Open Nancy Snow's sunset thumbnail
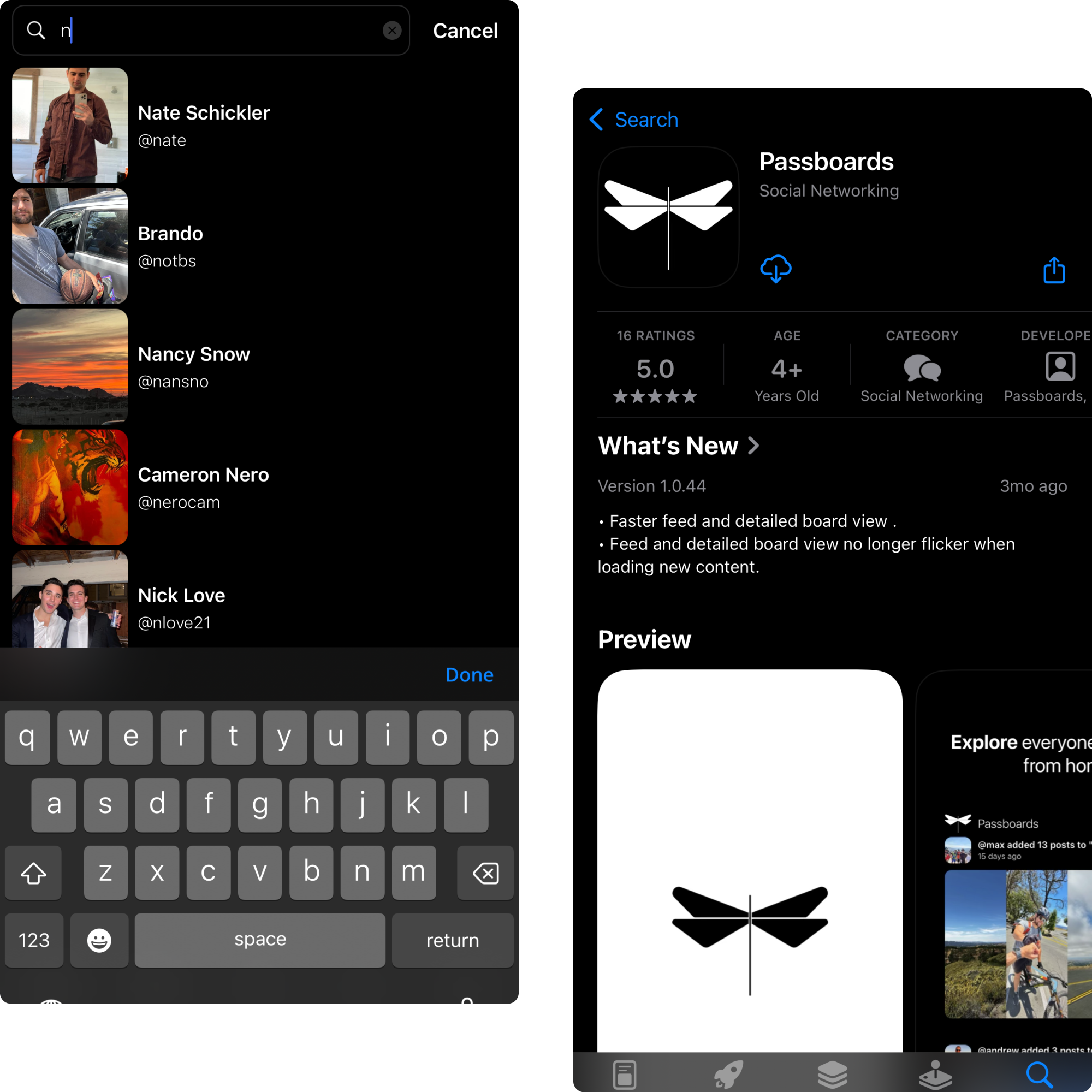The image size is (1092, 1092). [70, 367]
